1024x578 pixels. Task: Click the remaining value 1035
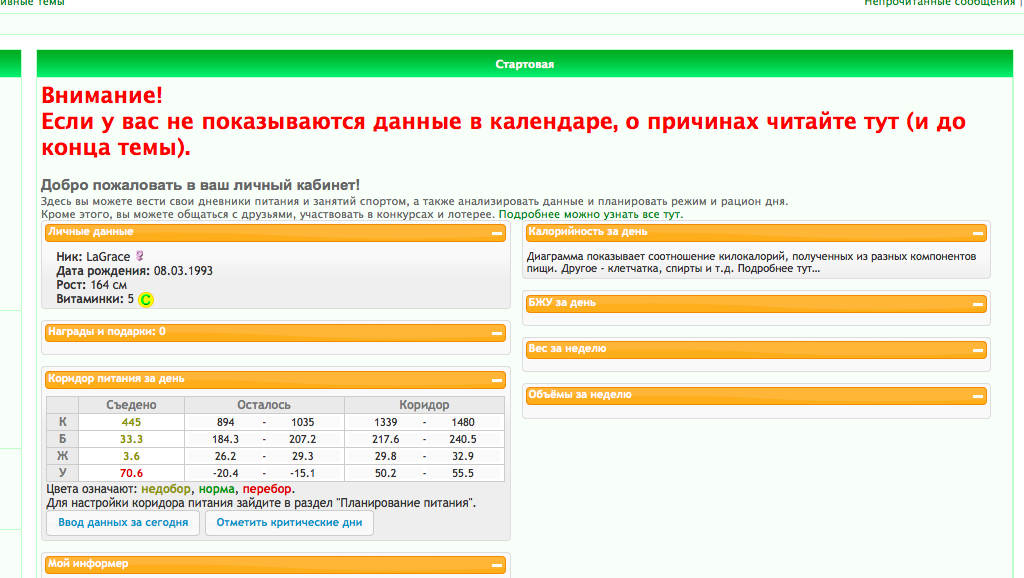[302, 422]
